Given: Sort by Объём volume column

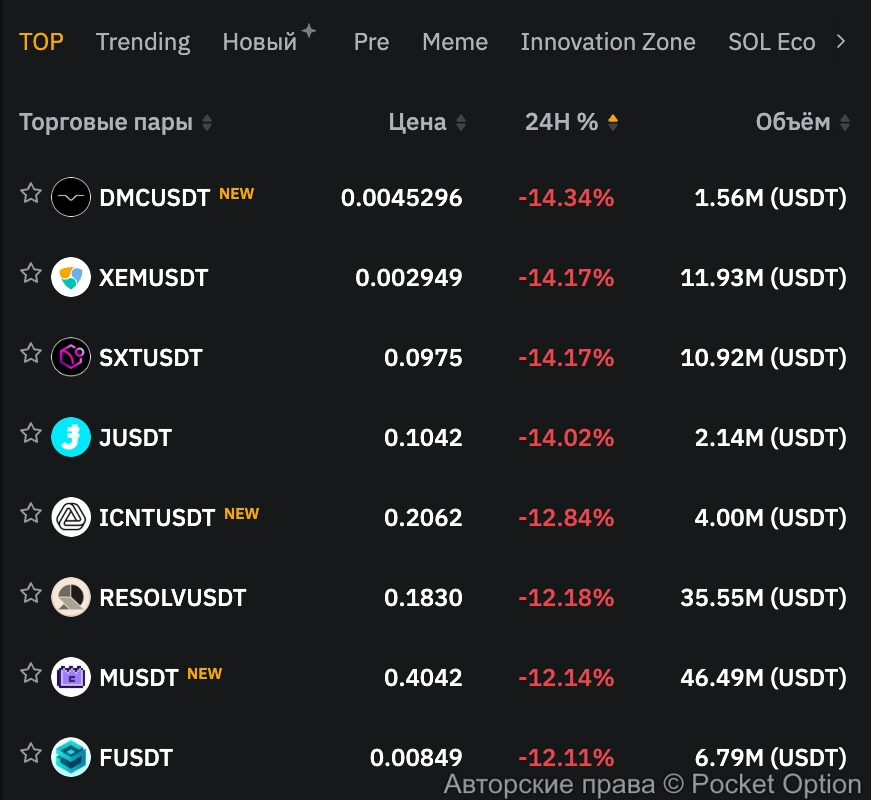Looking at the screenshot, I should click(845, 123).
